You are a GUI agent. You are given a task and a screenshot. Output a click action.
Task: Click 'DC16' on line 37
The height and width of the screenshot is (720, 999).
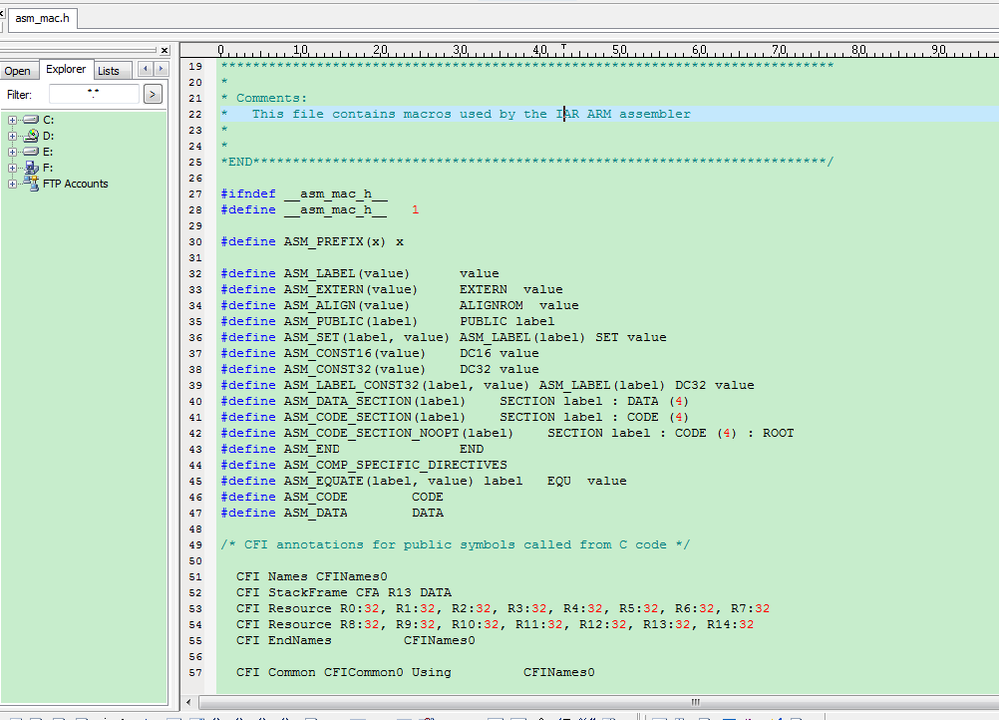[x=475, y=353]
